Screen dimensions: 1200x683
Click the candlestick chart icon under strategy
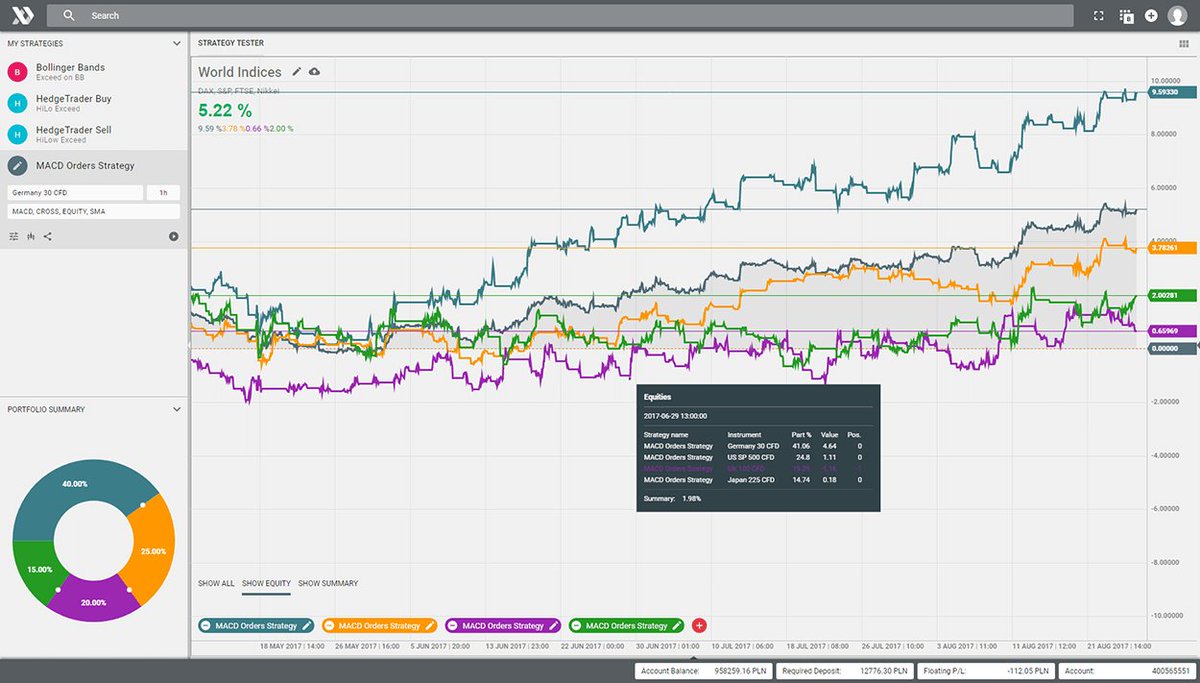tap(31, 236)
